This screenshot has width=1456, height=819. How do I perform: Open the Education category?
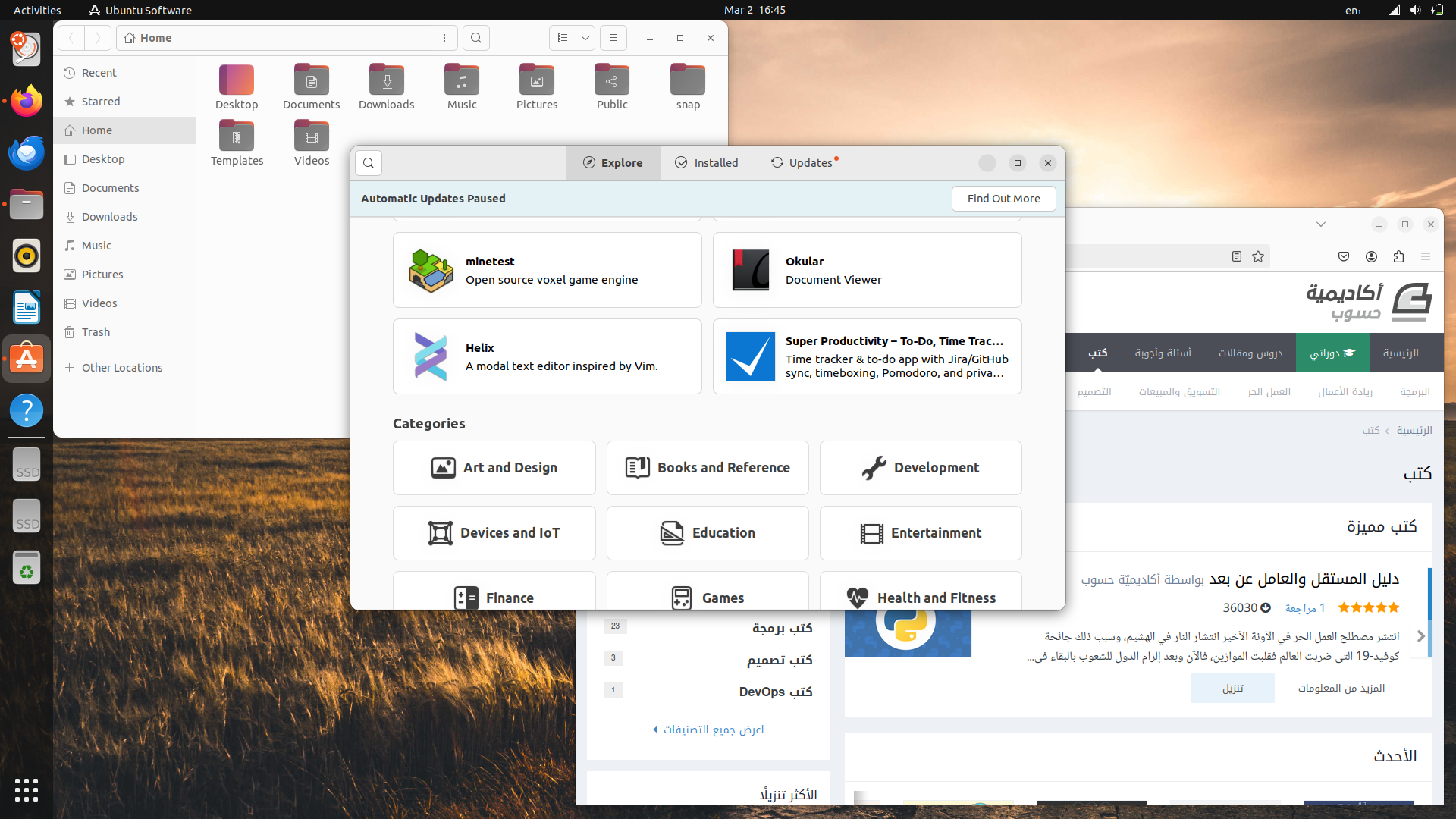coord(708,533)
